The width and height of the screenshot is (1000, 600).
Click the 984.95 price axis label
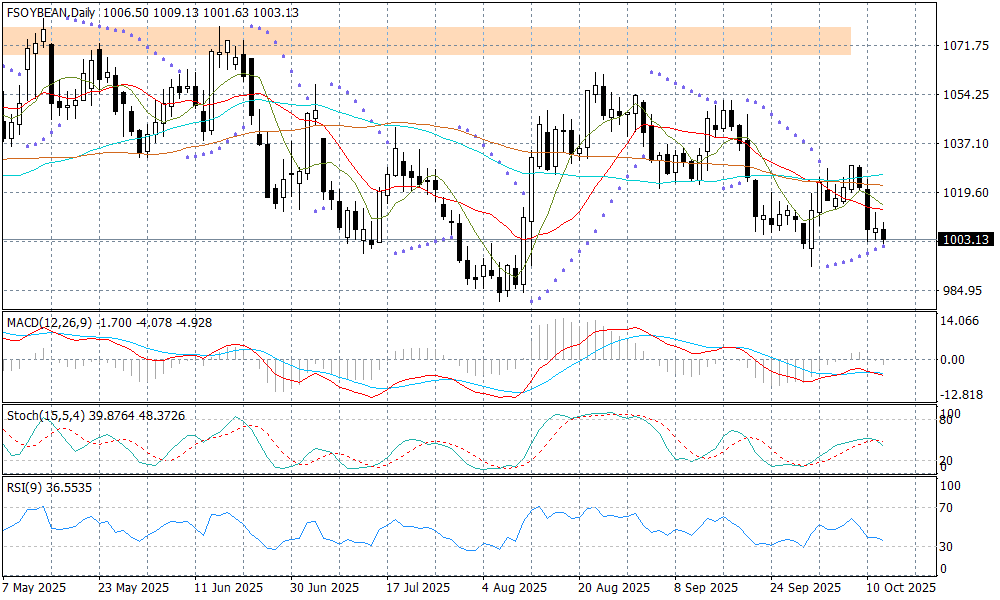click(965, 291)
